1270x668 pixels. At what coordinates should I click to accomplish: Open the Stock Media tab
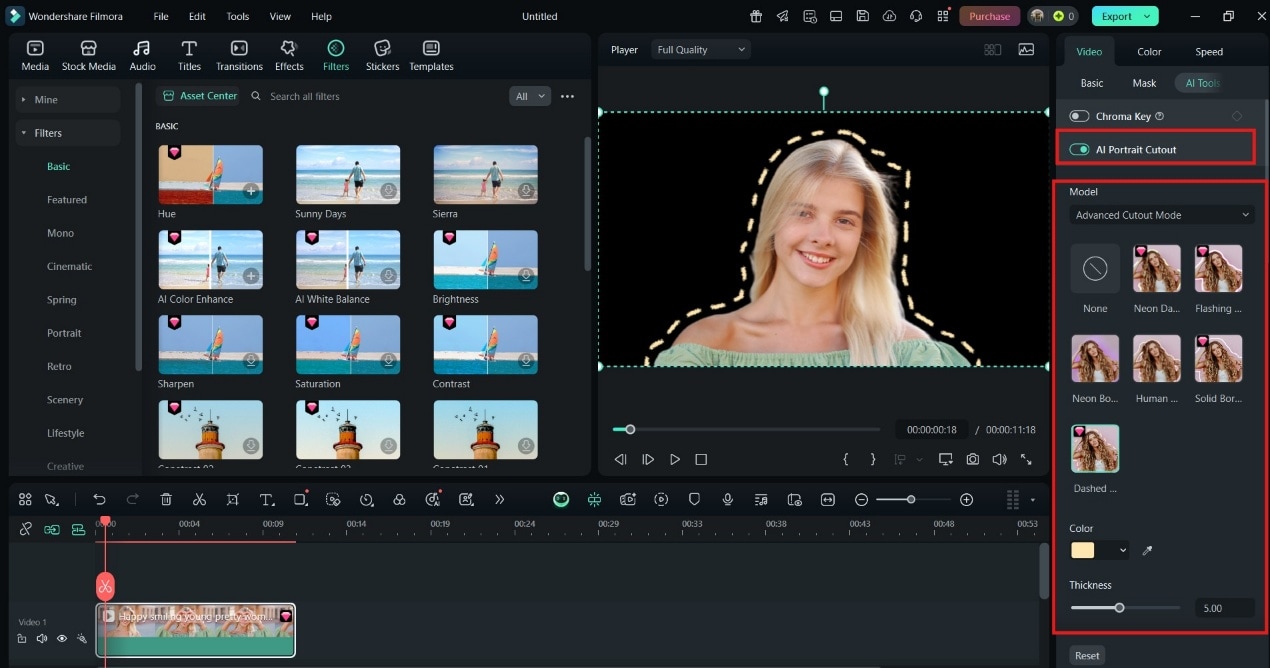coord(88,56)
